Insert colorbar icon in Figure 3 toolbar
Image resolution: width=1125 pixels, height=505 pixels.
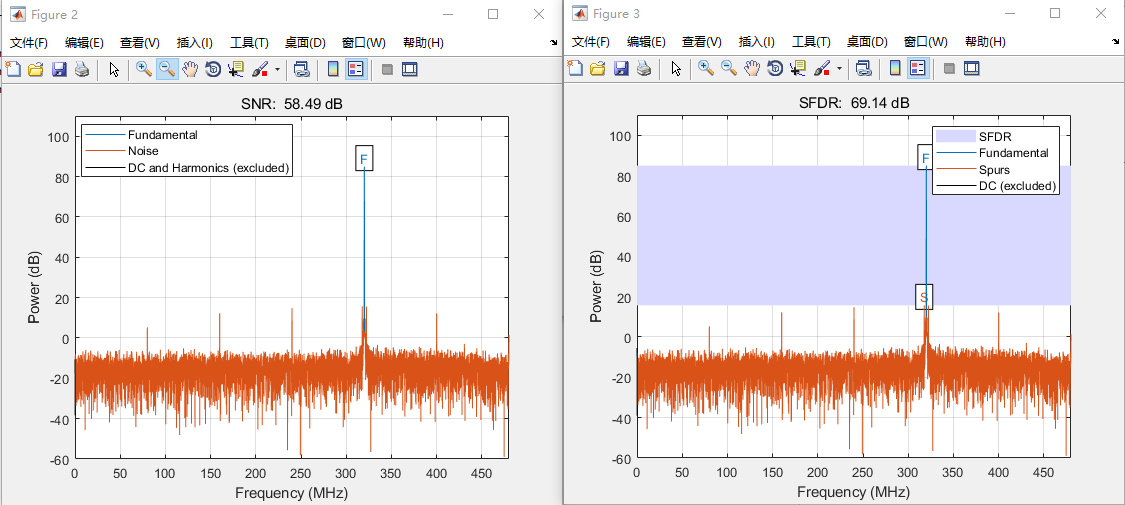(x=895, y=69)
